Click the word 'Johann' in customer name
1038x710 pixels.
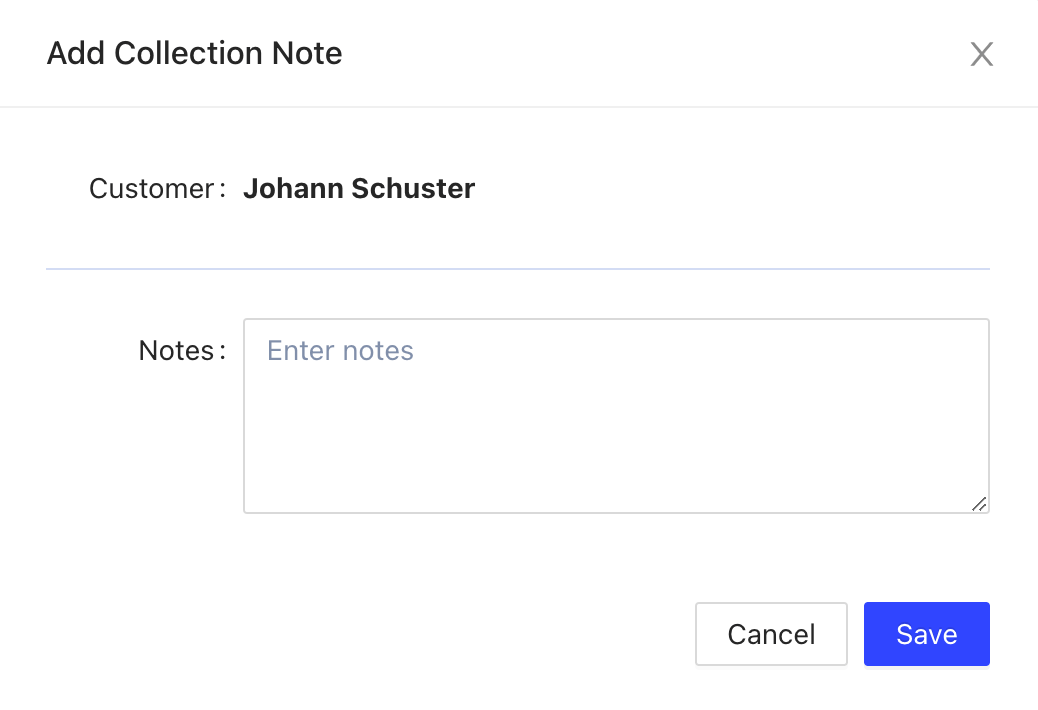[x=293, y=188]
